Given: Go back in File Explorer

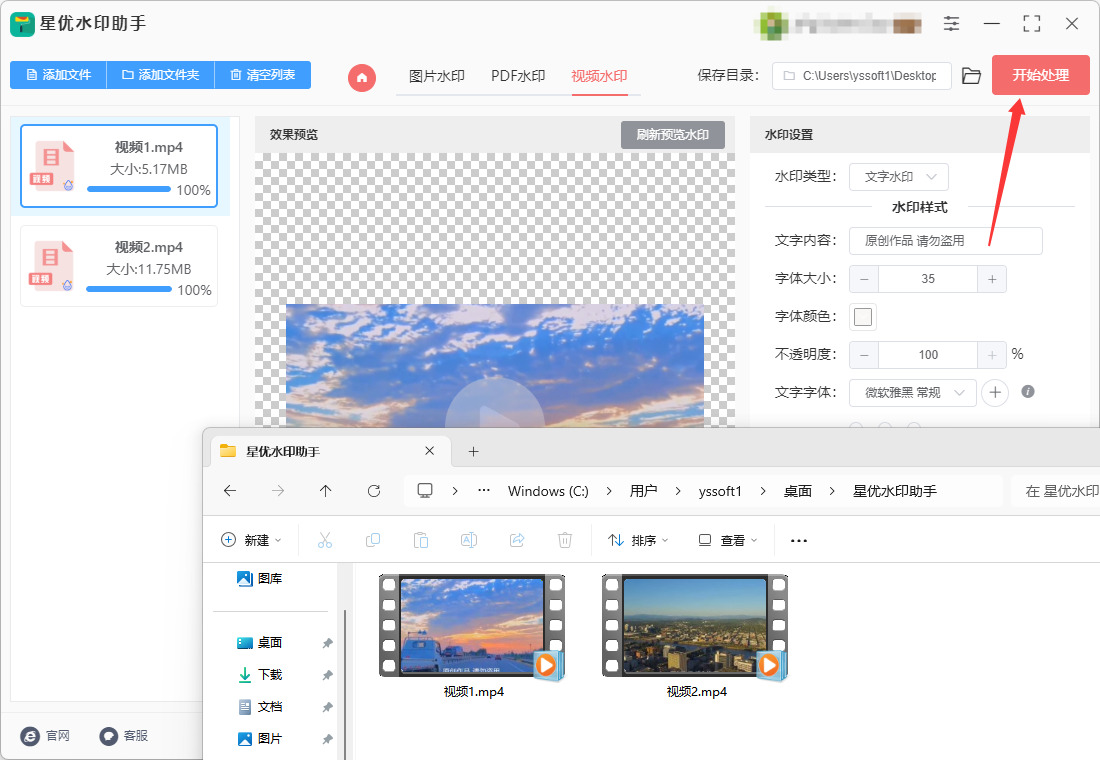Looking at the screenshot, I should (230, 491).
